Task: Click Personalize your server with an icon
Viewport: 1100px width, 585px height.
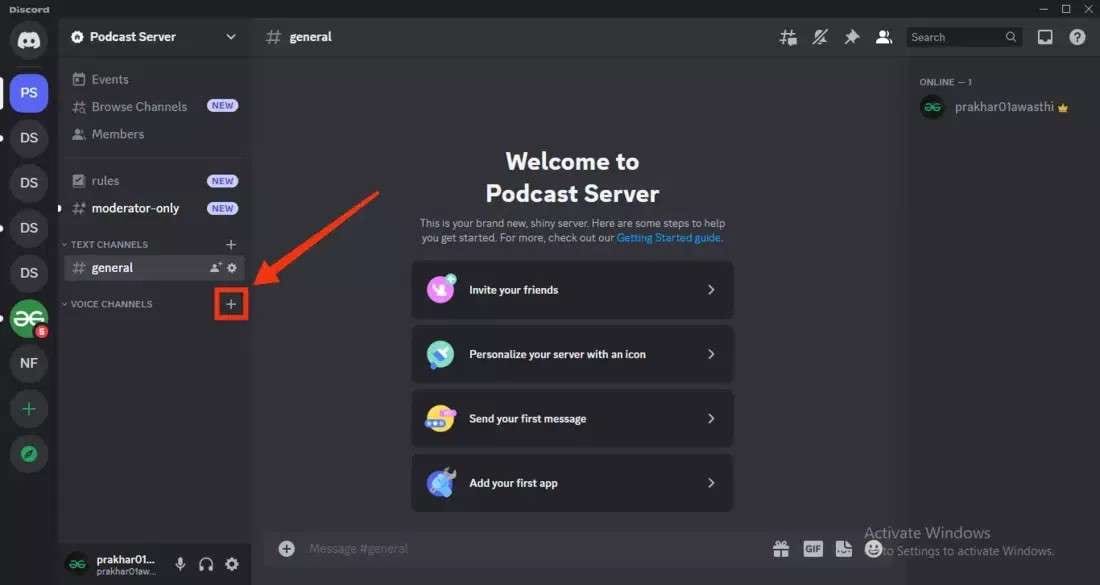Action: (x=572, y=354)
